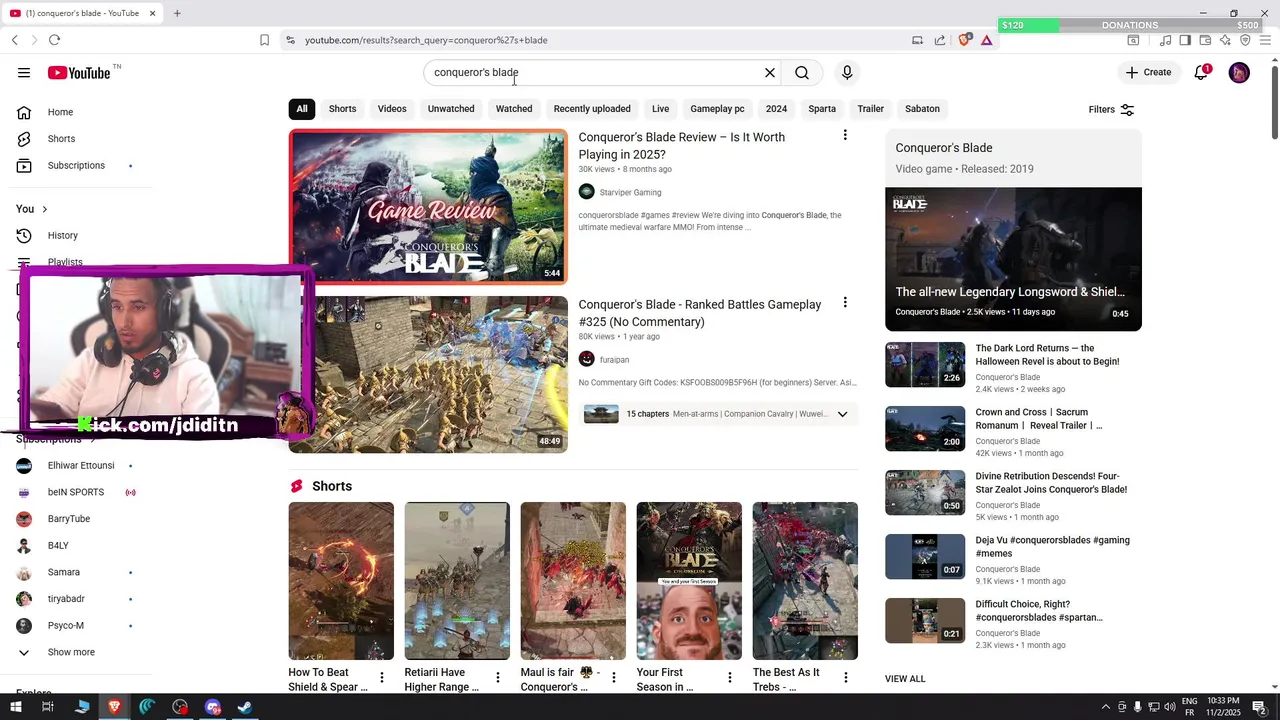Image resolution: width=1280 pixels, height=720 pixels.
Task: Open the Windows notification center
Action: coord(1259,707)
